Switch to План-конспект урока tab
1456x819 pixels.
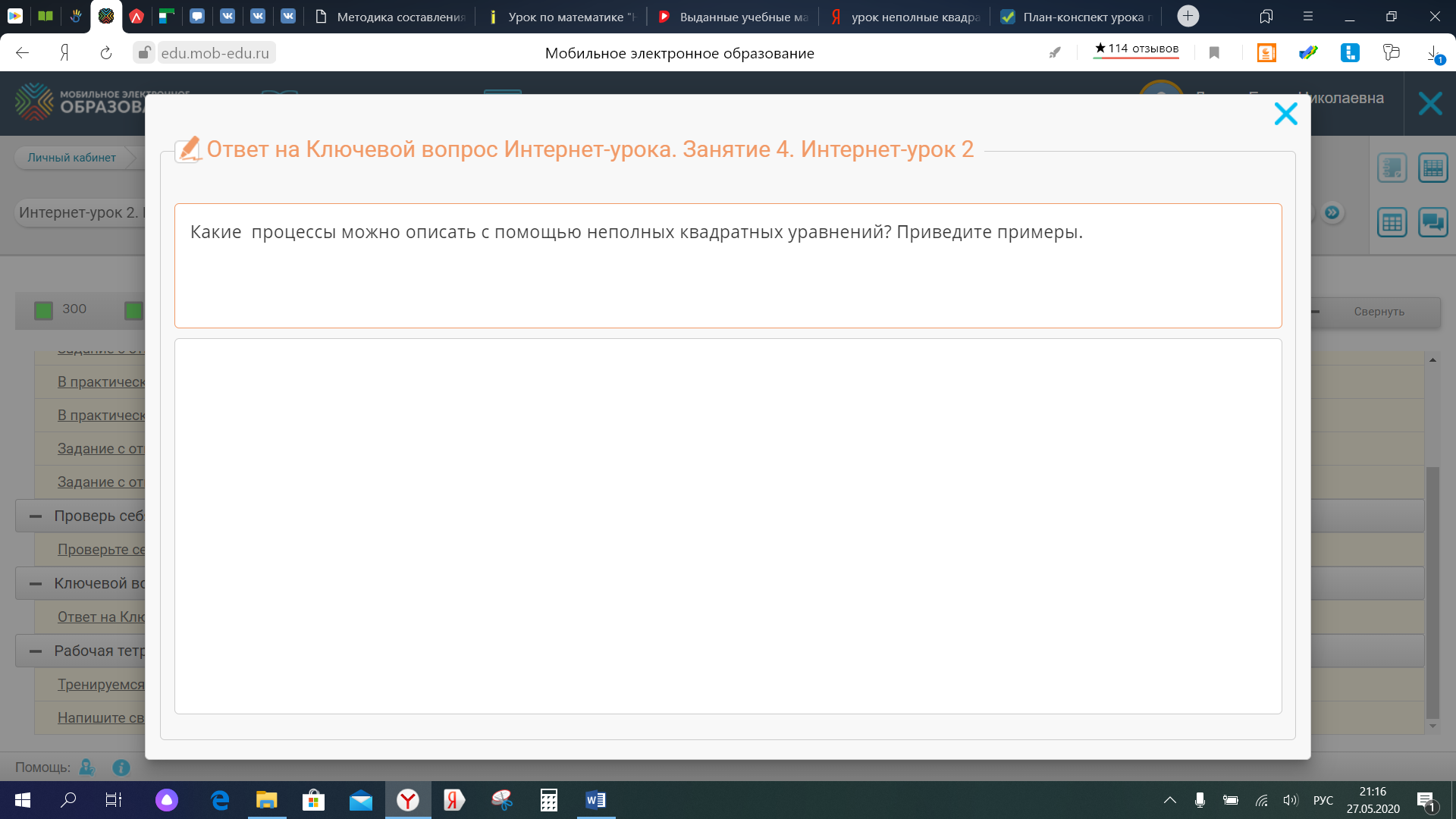(1077, 17)
